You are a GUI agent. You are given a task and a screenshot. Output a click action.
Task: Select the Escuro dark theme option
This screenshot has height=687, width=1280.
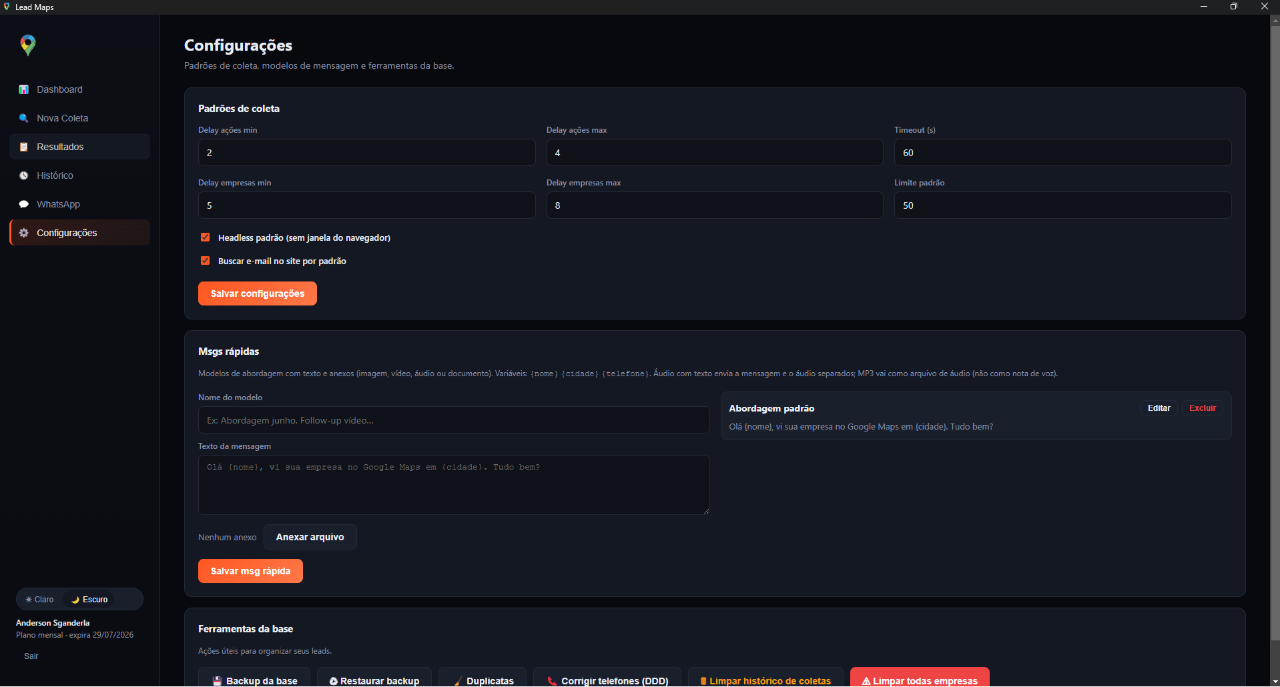pyautogui.click(x=89, y=599)
